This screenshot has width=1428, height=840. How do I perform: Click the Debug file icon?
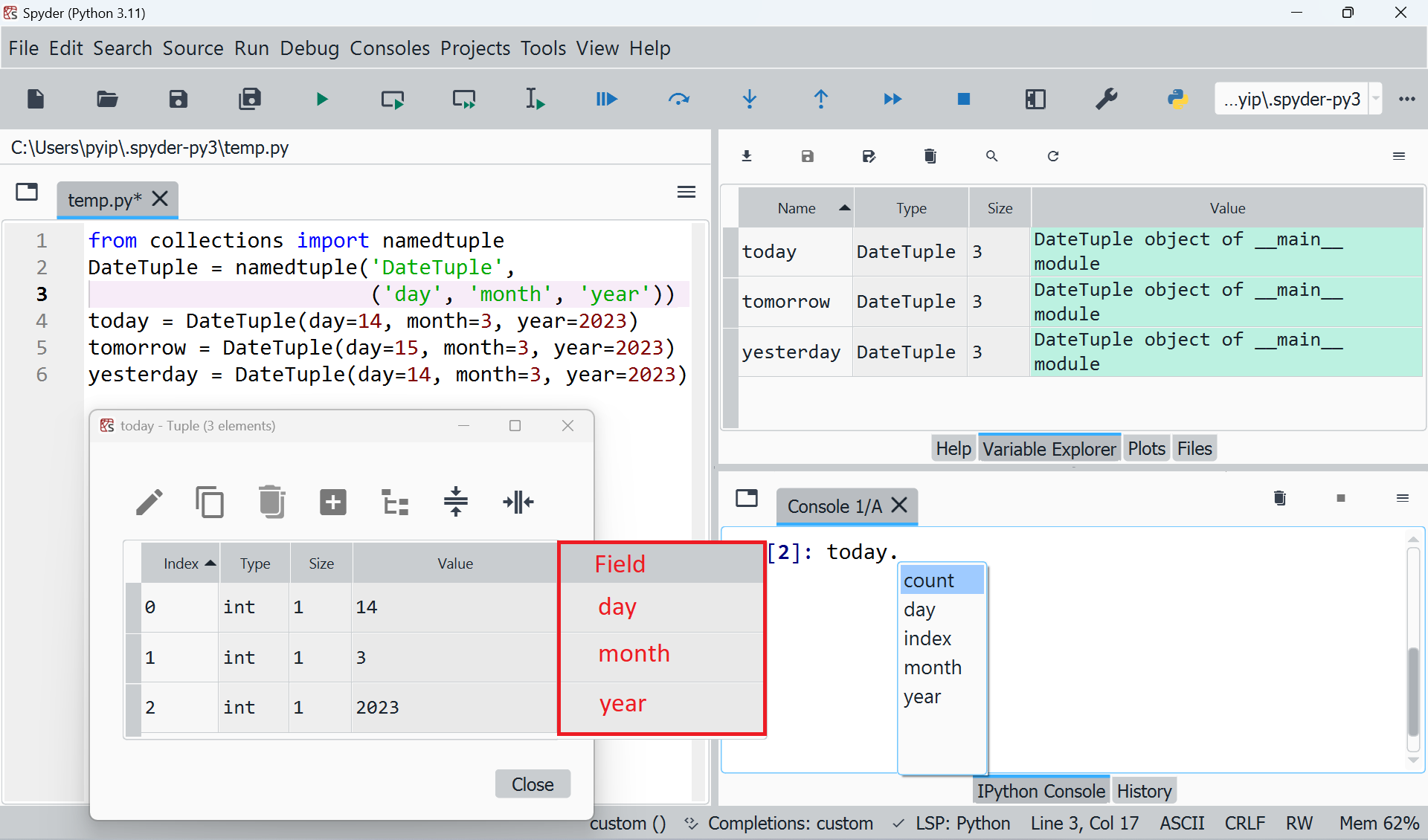pos(606,99)
